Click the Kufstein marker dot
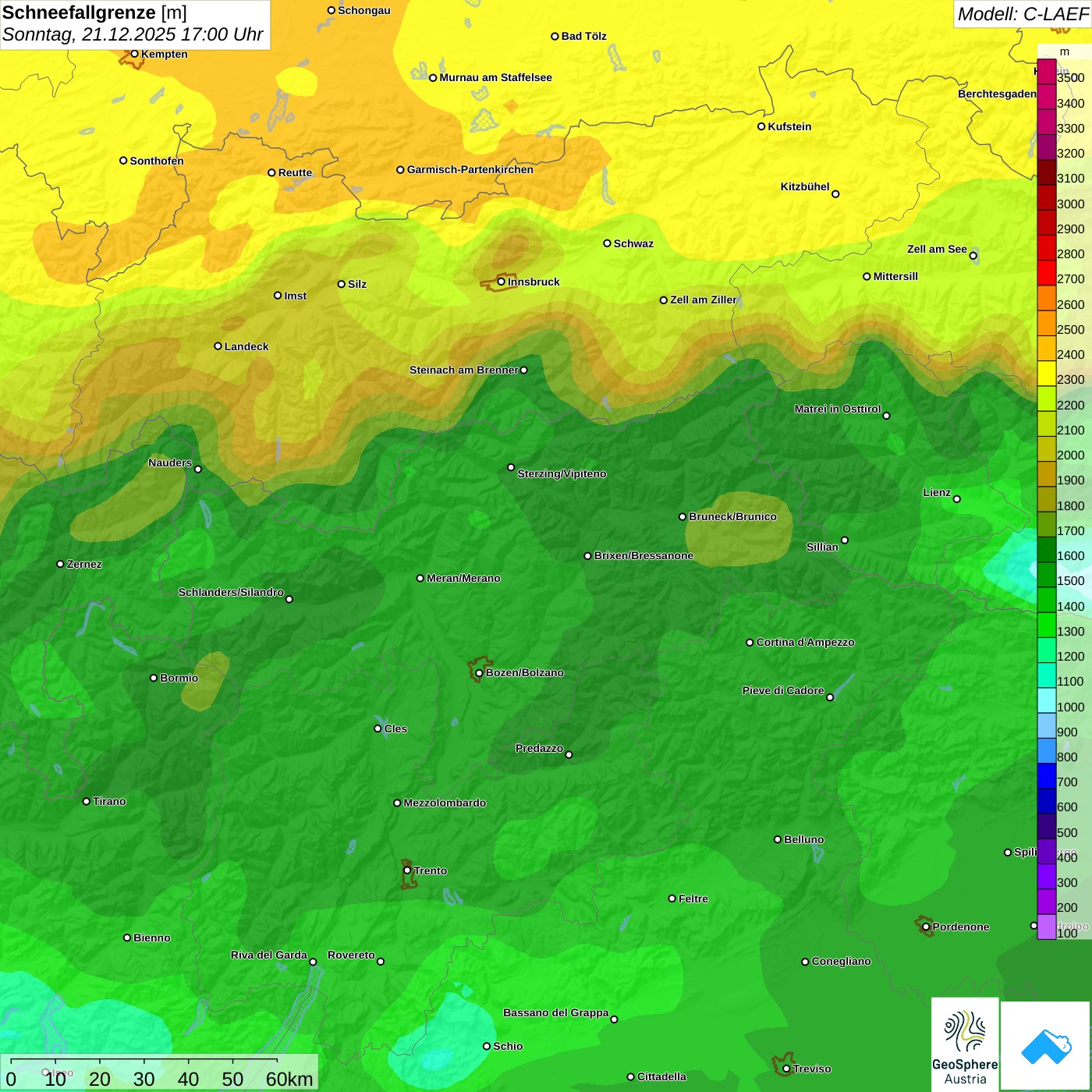This screenshot has width=1092, height=1092. coord(761,126)
